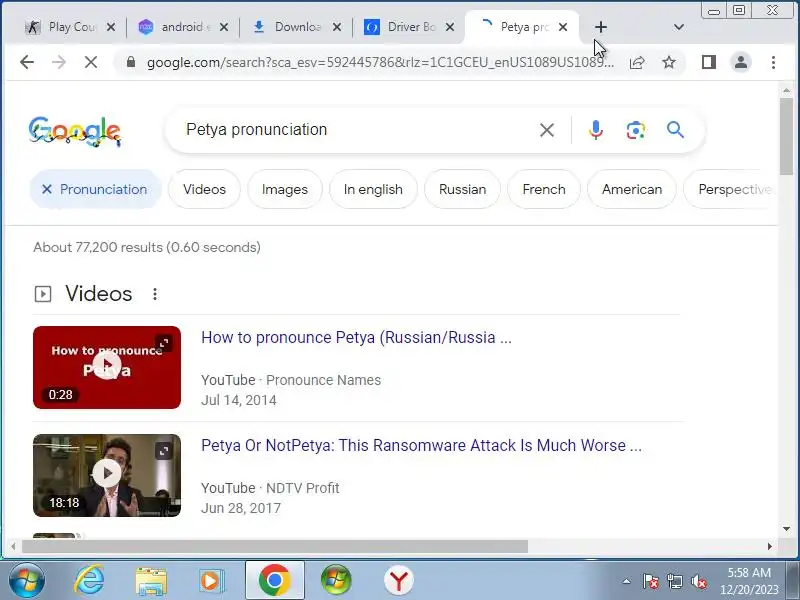Open Windows Media Player from taskbar
The width and height of the screenshot is (800, 600).
[211, 581]
